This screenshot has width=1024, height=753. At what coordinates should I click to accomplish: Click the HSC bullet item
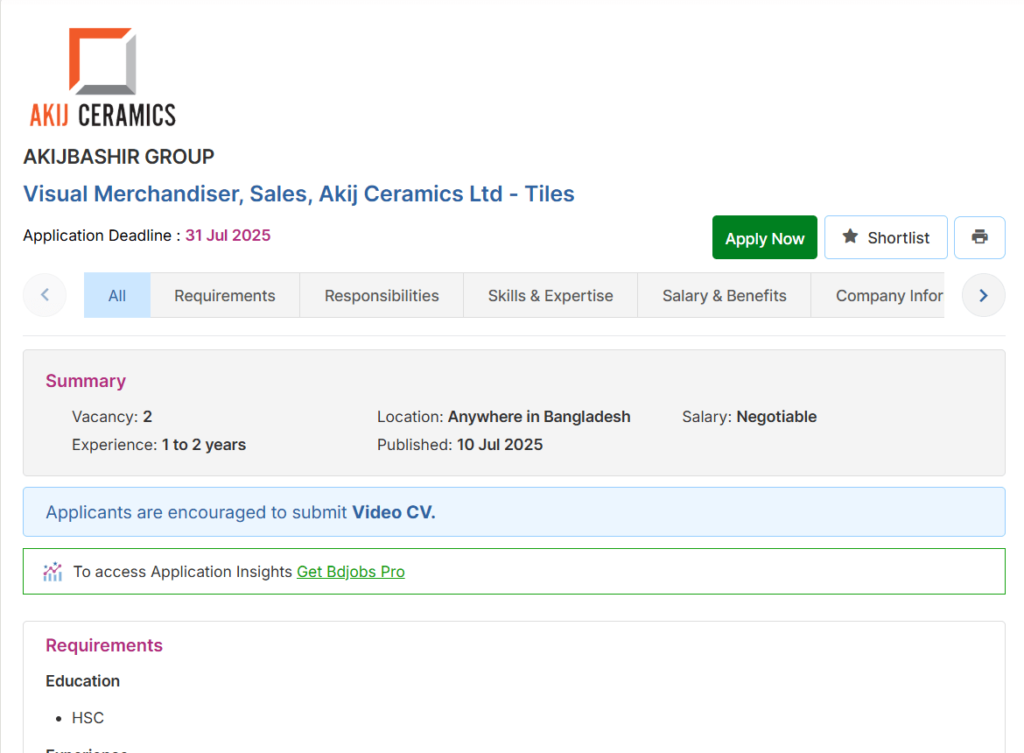[88, 718]
